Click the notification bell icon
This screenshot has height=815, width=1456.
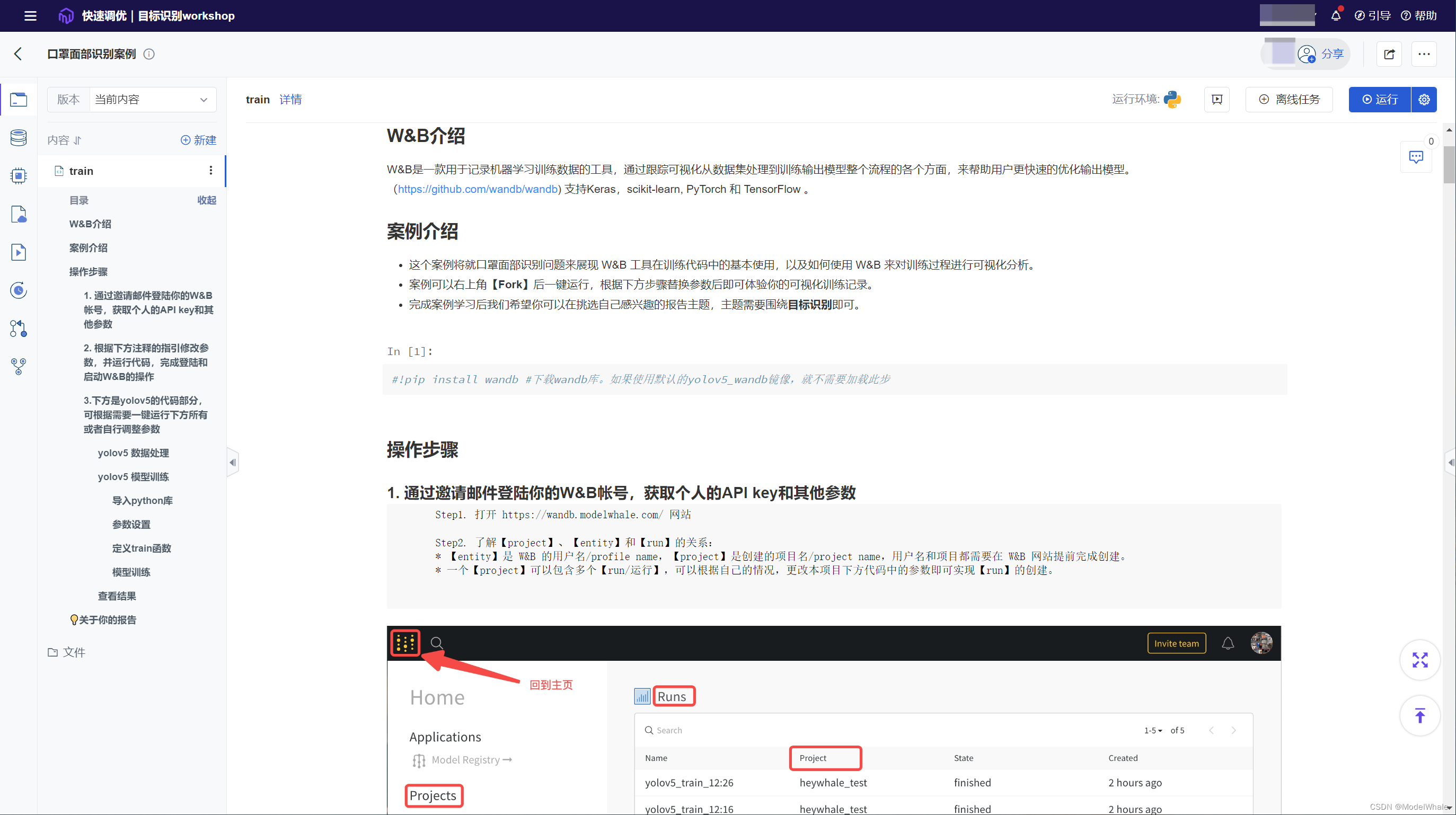coord(1336,16)
